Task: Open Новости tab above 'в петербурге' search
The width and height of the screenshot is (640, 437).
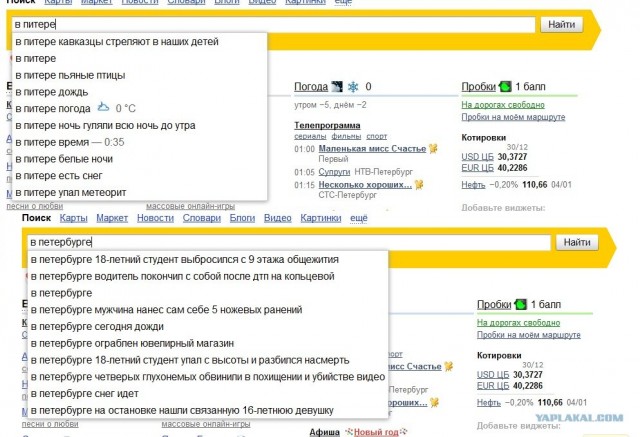Action: (x=156, y=218)
